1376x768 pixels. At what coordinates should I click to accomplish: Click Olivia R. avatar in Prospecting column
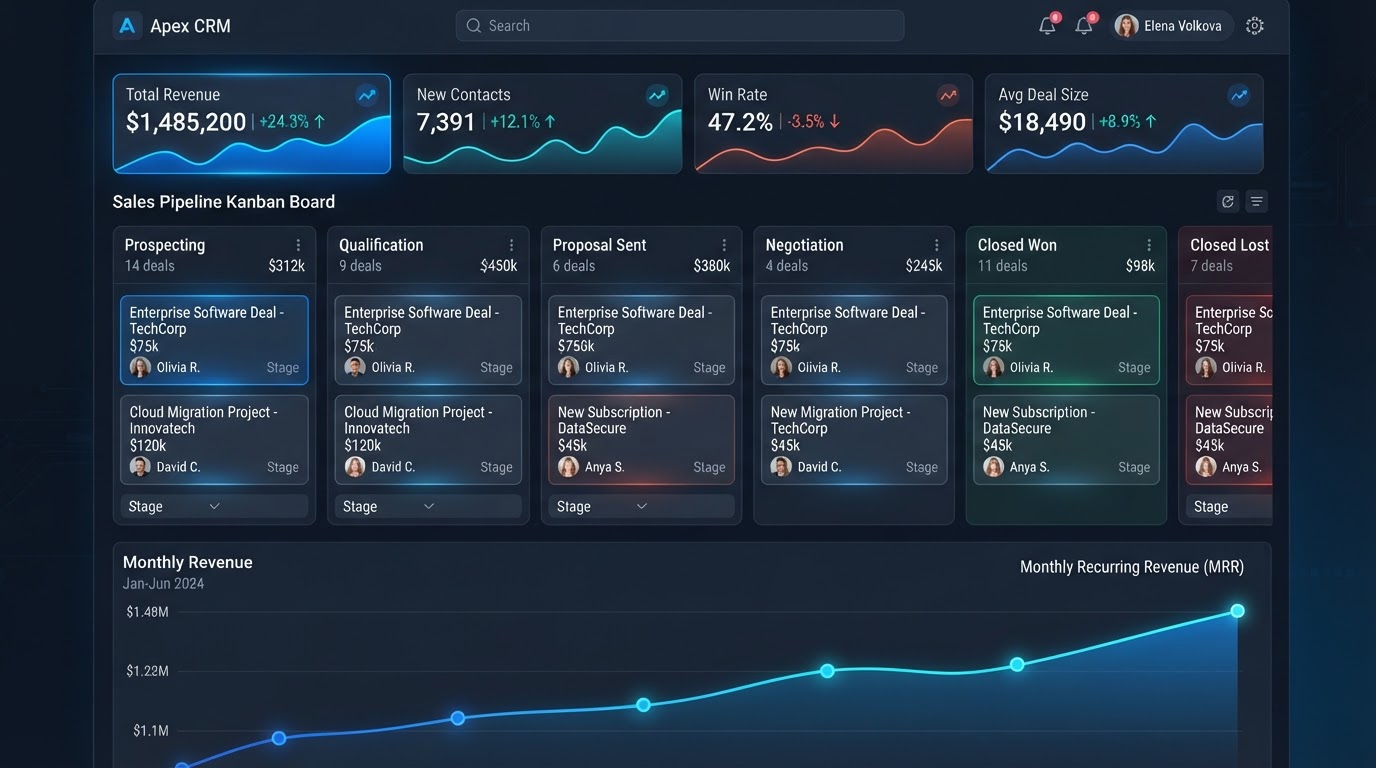pyautogui.click(x=140, y=367)
